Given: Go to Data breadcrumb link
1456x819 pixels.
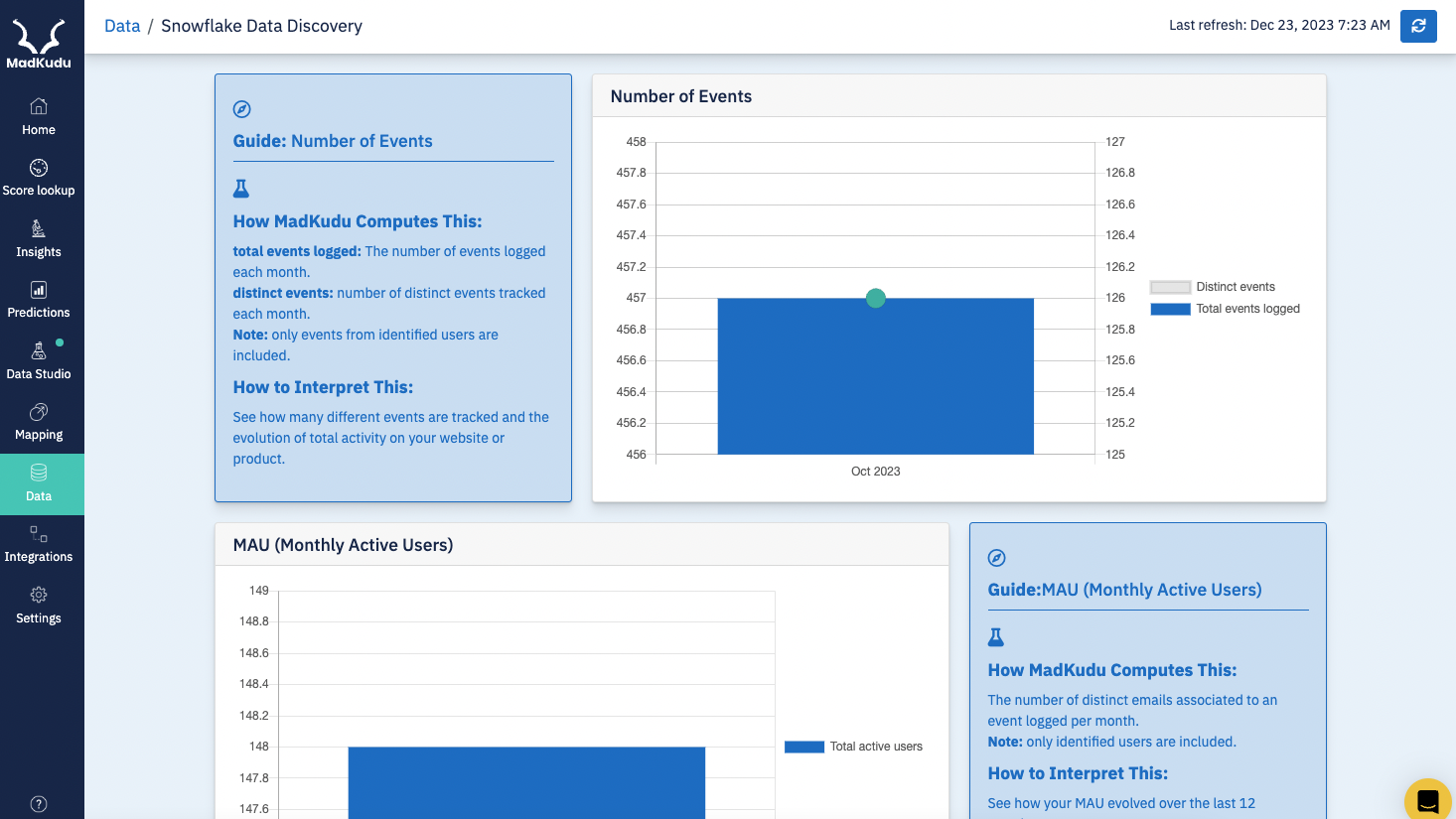Looking at the screenshot, I should pyautogui.click(x=122, y=26).
